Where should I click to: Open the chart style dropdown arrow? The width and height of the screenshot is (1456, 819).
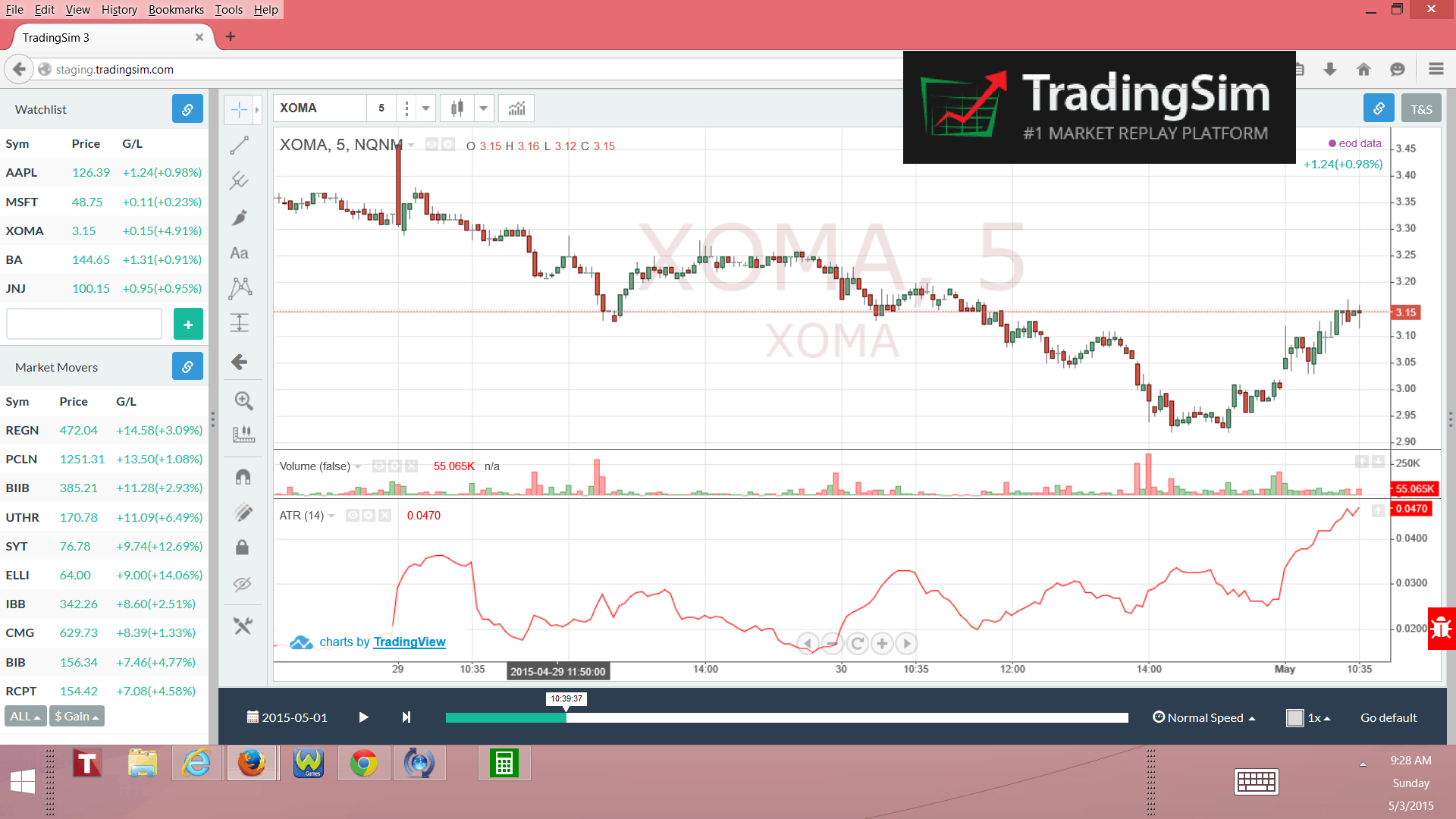point(484,108)
